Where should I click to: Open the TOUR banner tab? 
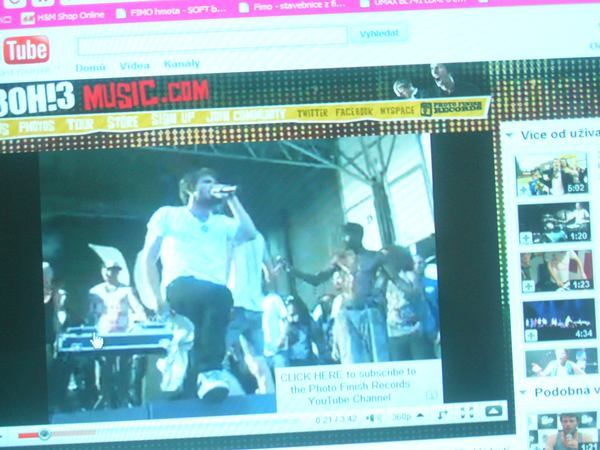tap(80, 124)
